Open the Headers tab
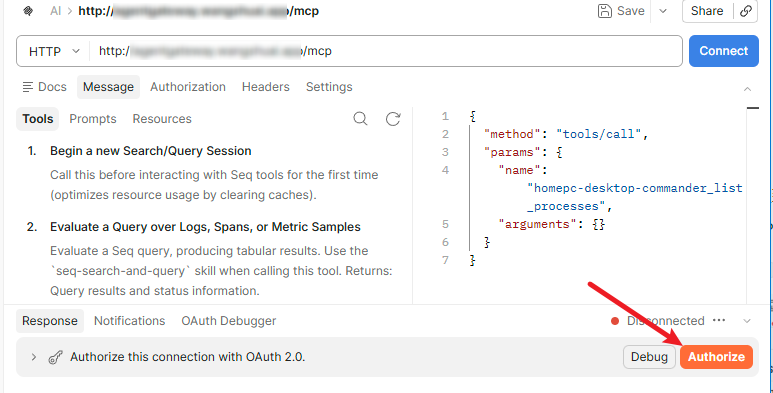The image size is (773, 393). click(x=266, y=87)
